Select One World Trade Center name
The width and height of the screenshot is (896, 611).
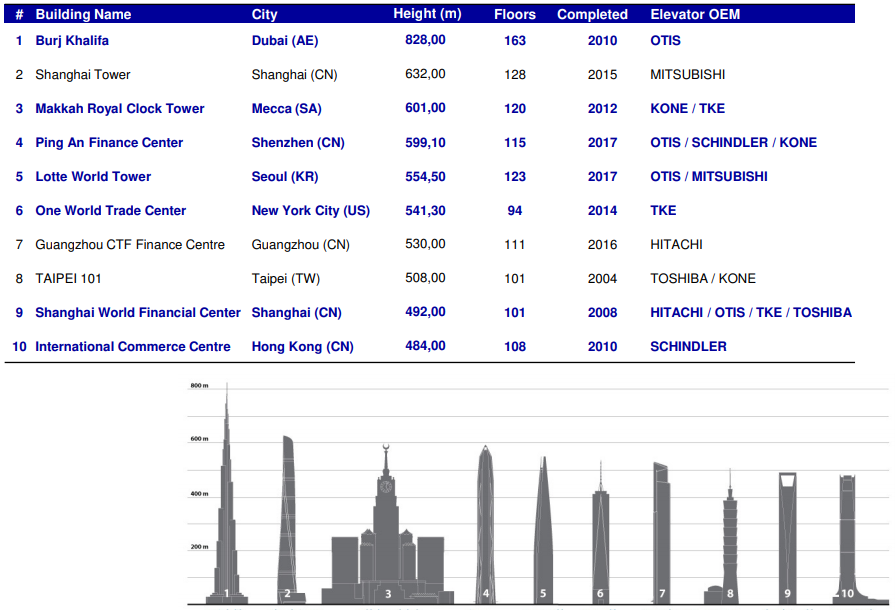(x=111, y=211)
